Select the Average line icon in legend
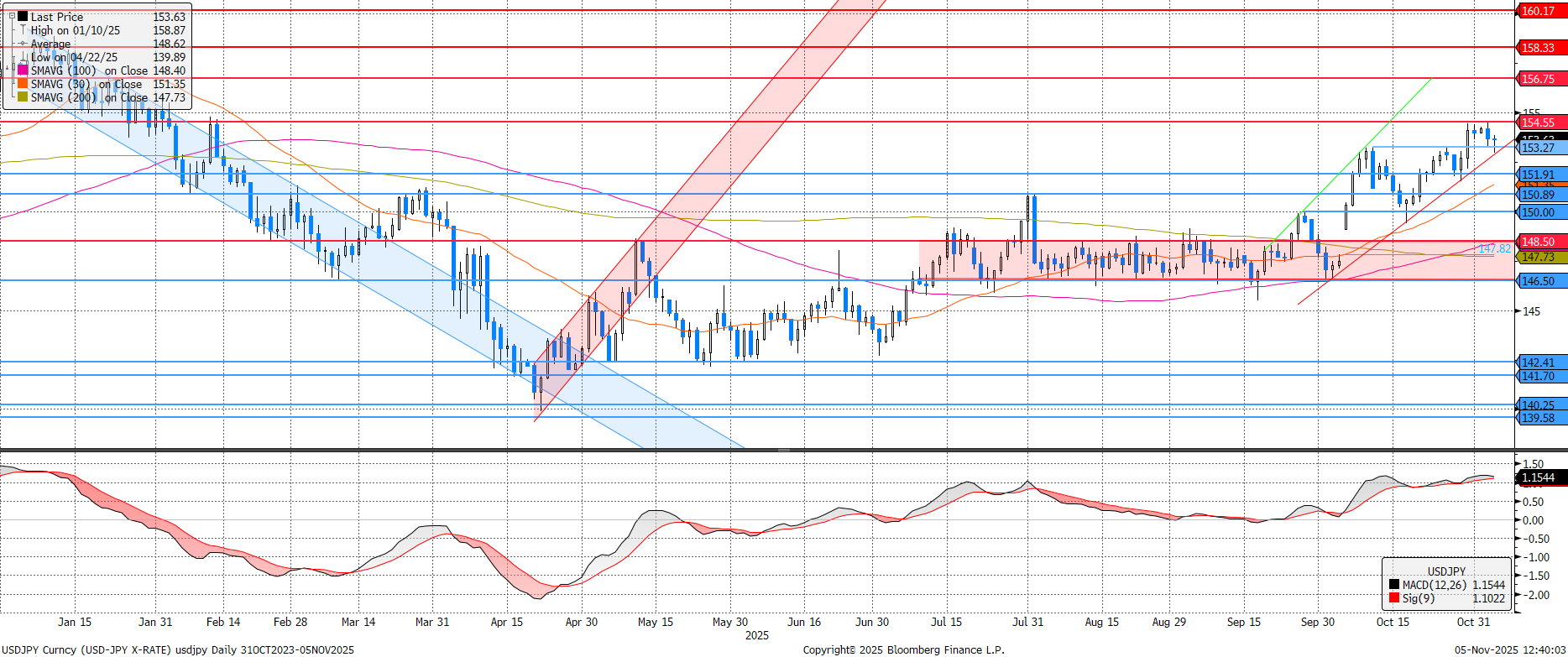Image resolution: width=1568 pixels, height=657 pixels. click(23, 44)
